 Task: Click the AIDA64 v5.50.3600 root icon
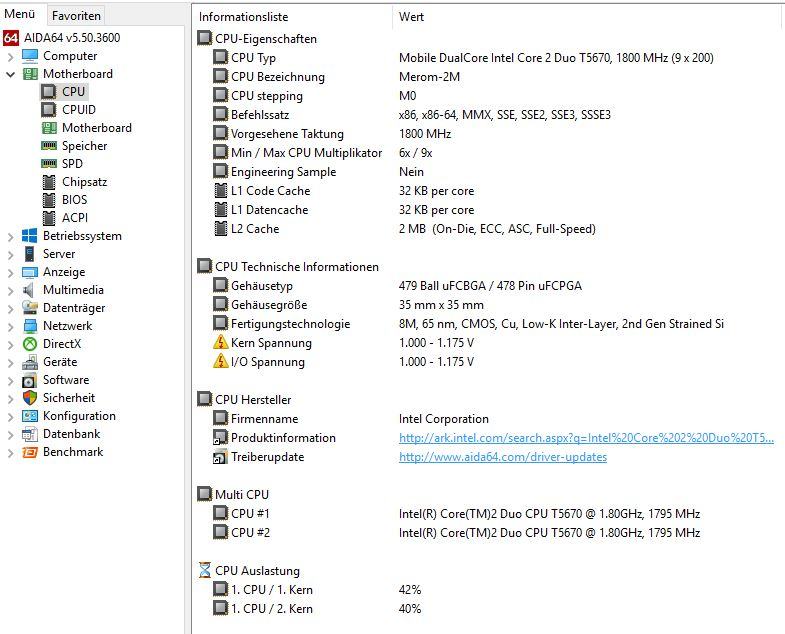pos(11,38)
